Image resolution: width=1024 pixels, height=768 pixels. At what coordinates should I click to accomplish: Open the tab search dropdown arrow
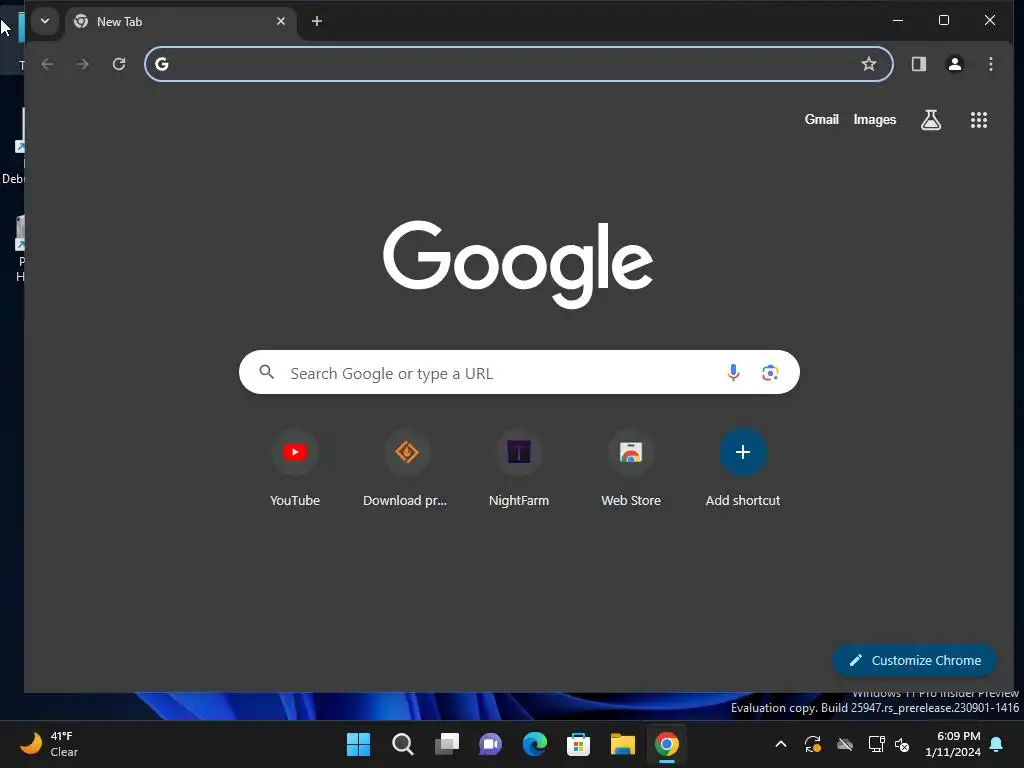point(44,21)
